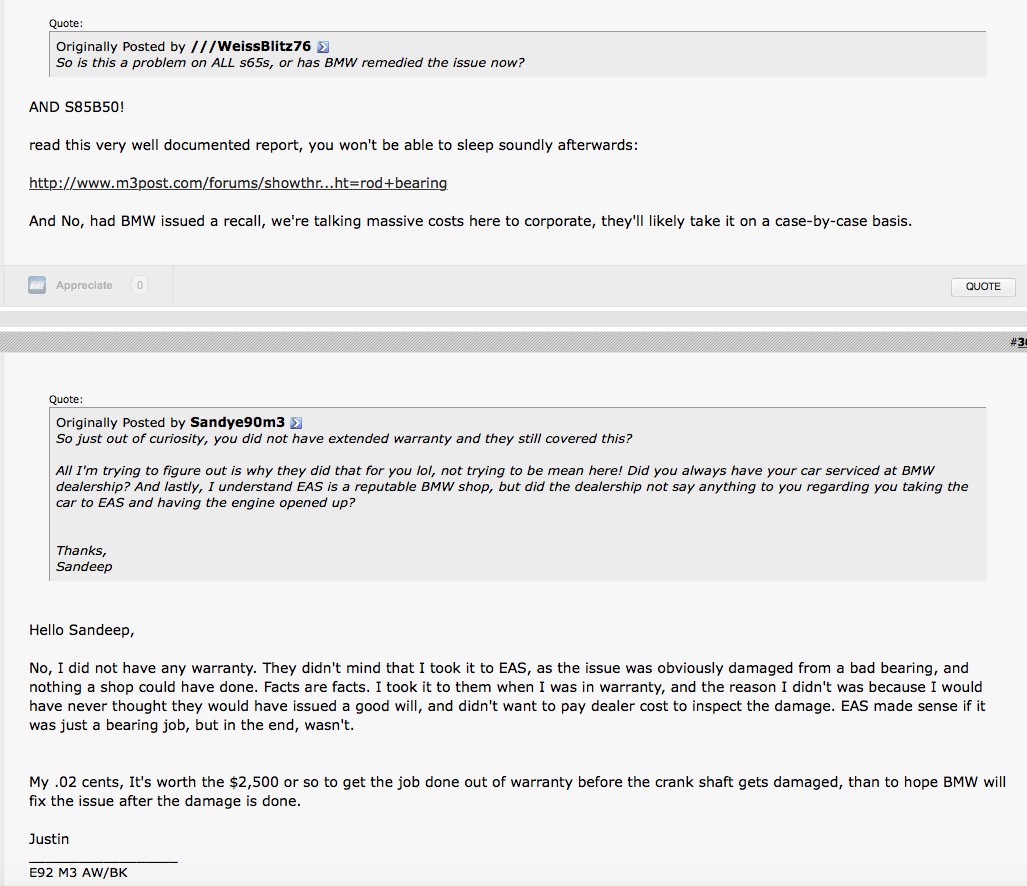The image size is (1027, 886).
Task: Click view-post arrow next to ///WeissBlitz76
Action: [324, 47]
